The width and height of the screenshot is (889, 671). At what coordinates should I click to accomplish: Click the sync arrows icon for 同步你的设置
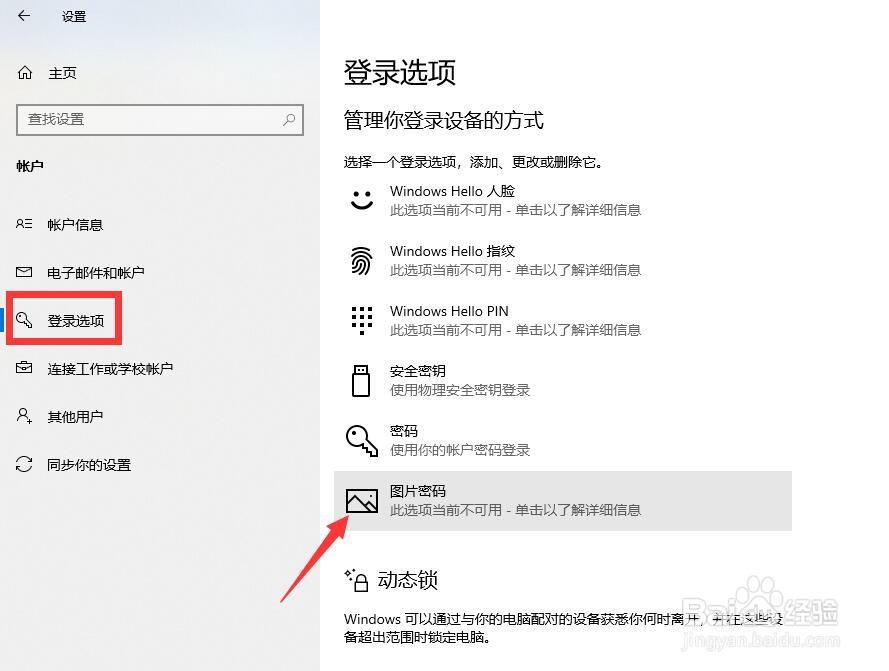pyautogui.click(x=24, y=464)
